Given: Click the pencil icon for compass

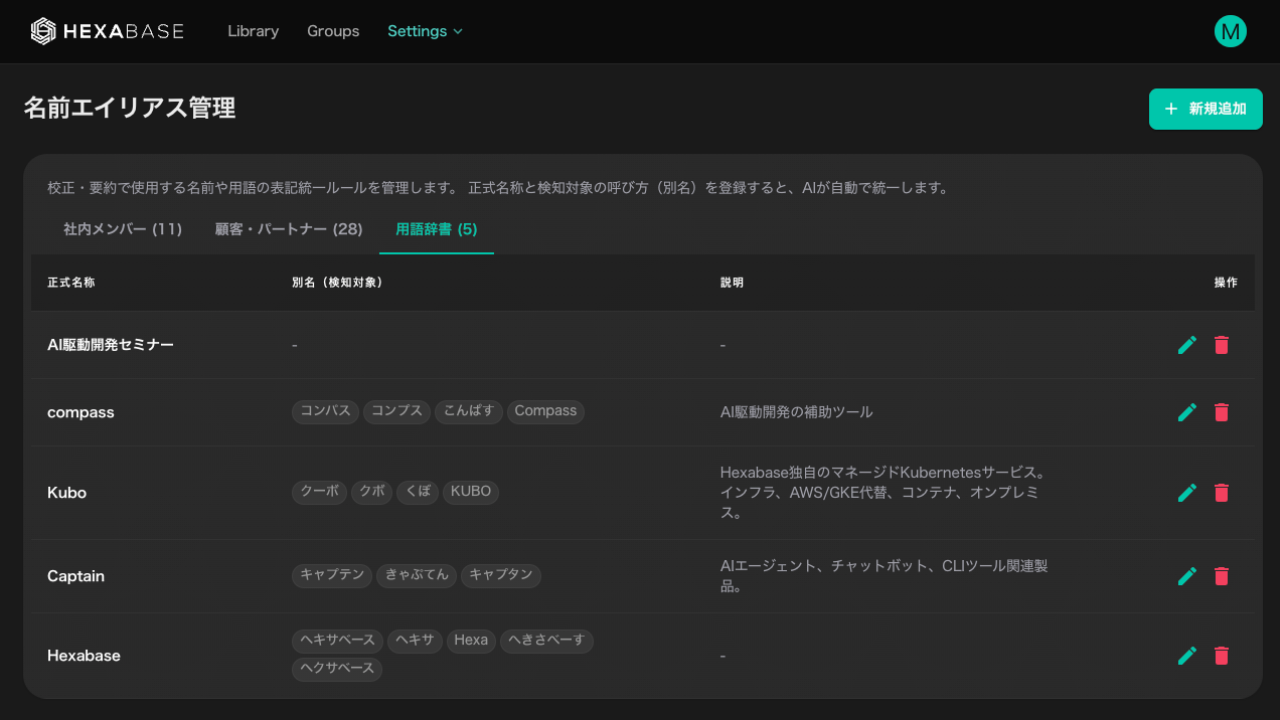Looking at the screenshot, I should tap(1187, 412).
